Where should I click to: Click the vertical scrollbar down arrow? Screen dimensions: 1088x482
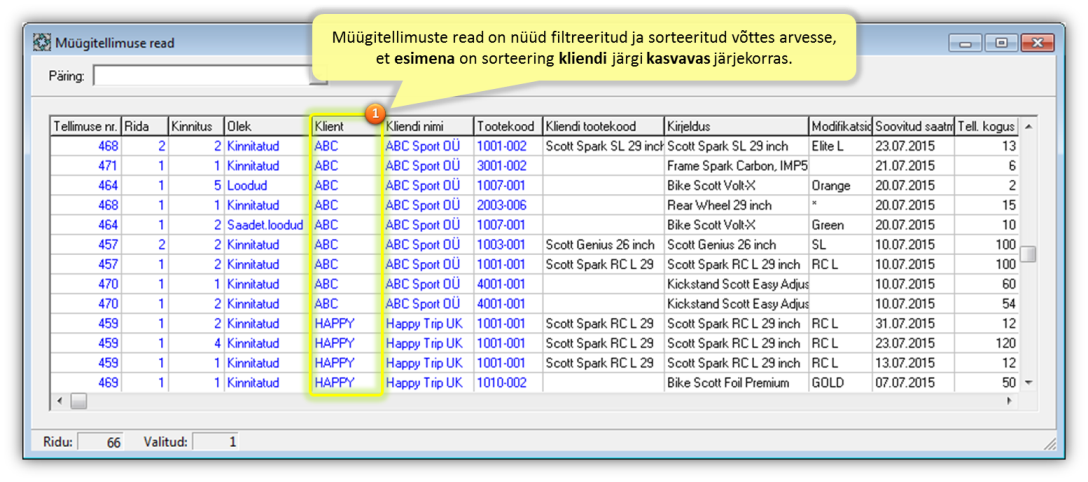tap(1028, 383)
